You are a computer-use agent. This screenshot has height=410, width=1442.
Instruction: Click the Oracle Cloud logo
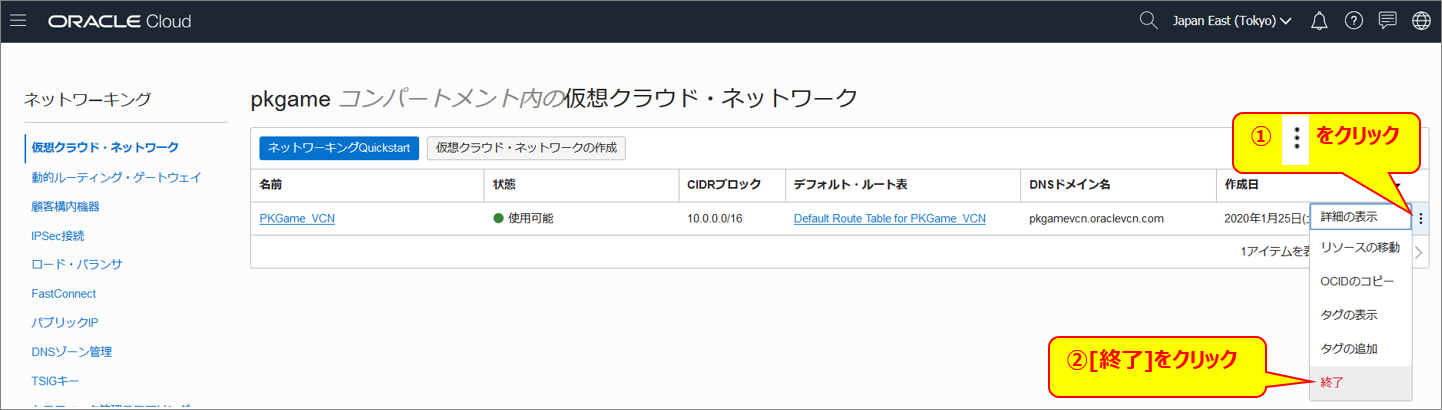point(119,21)
